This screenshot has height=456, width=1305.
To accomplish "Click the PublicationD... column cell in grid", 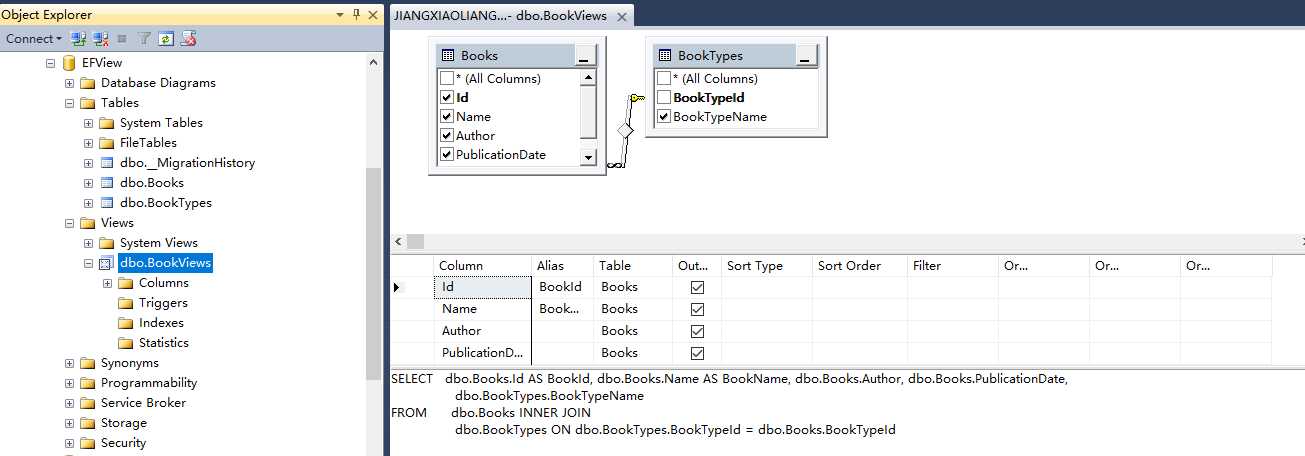I will click(x=484, y=353).
